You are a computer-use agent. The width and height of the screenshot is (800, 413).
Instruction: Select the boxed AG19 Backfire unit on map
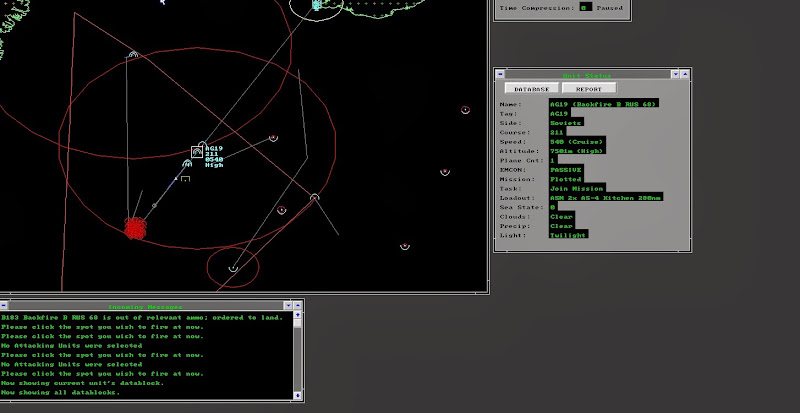pos(197,152)
